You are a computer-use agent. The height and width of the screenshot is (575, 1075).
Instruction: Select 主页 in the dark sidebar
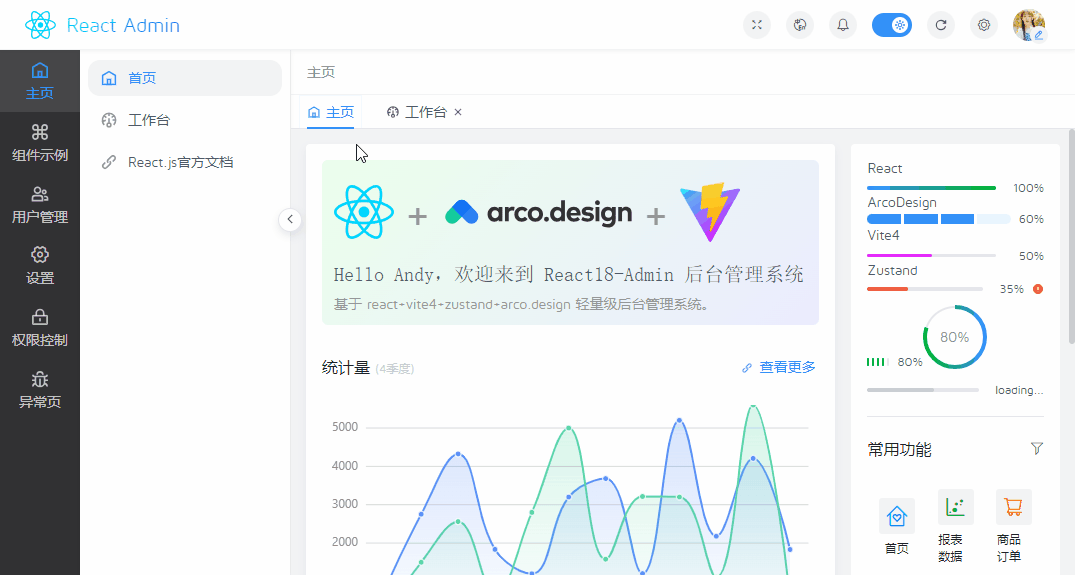pyautogui.click(x=40, y=81)
